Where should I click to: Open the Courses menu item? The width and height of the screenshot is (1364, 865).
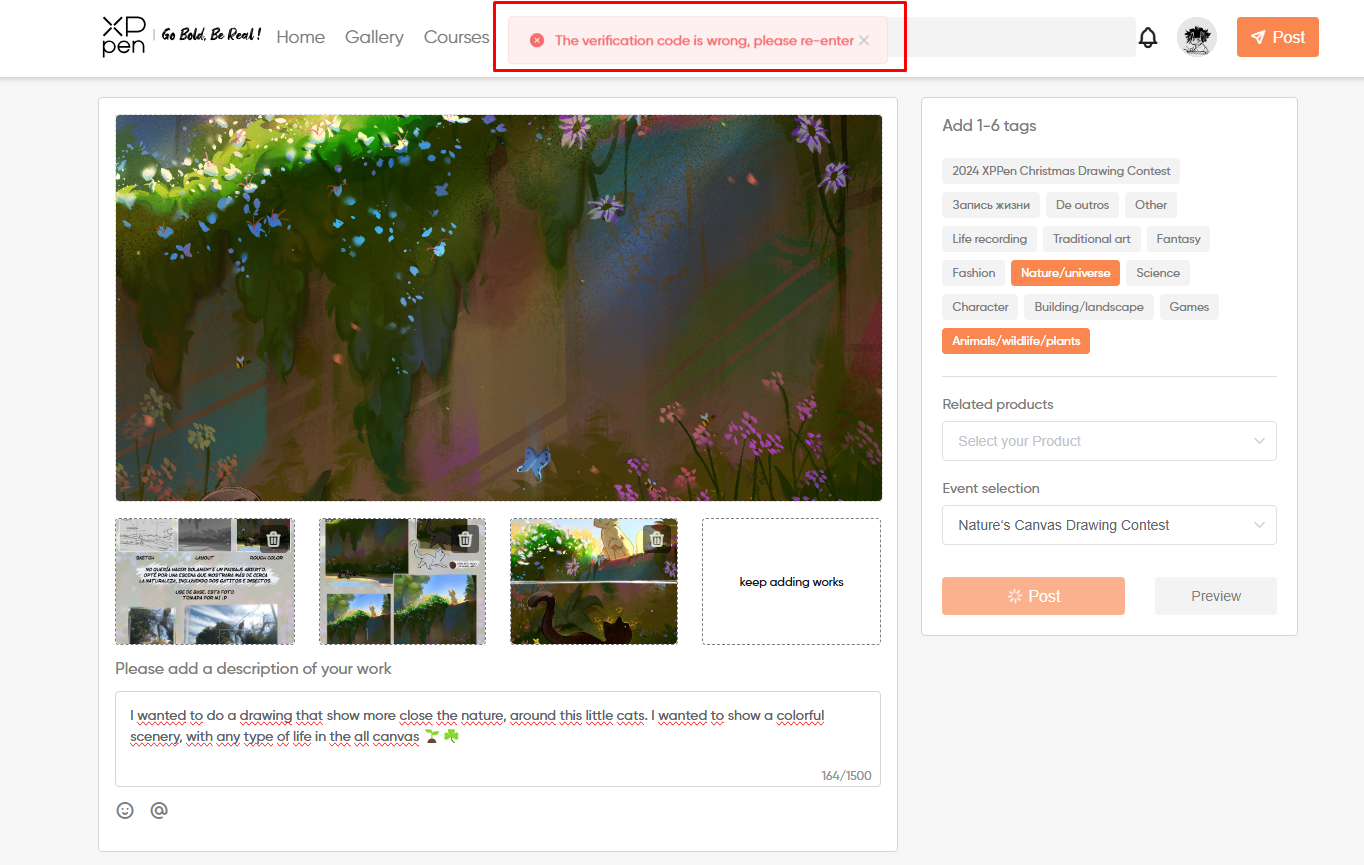(456, 37)
